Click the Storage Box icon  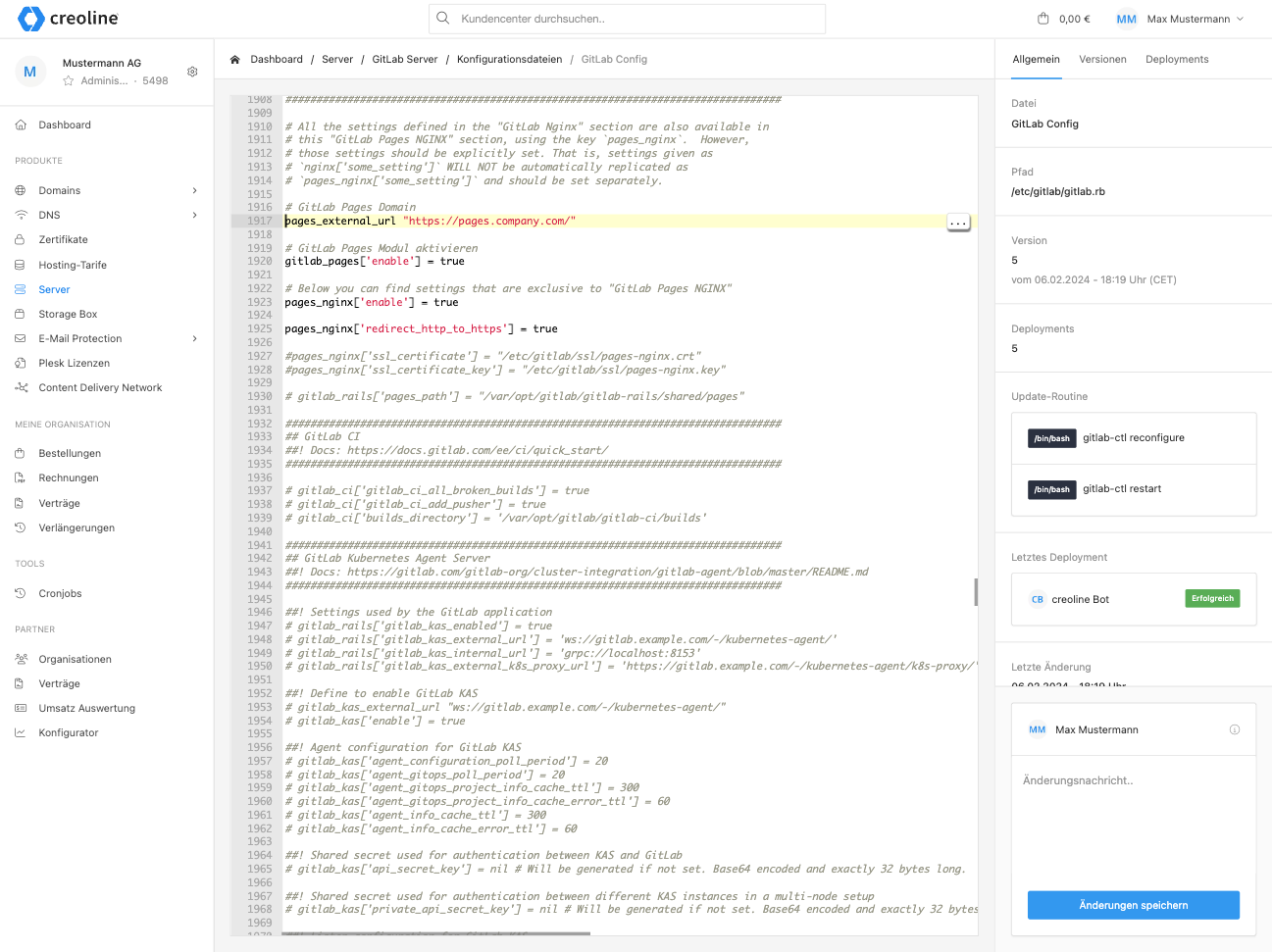click(21, 314)
